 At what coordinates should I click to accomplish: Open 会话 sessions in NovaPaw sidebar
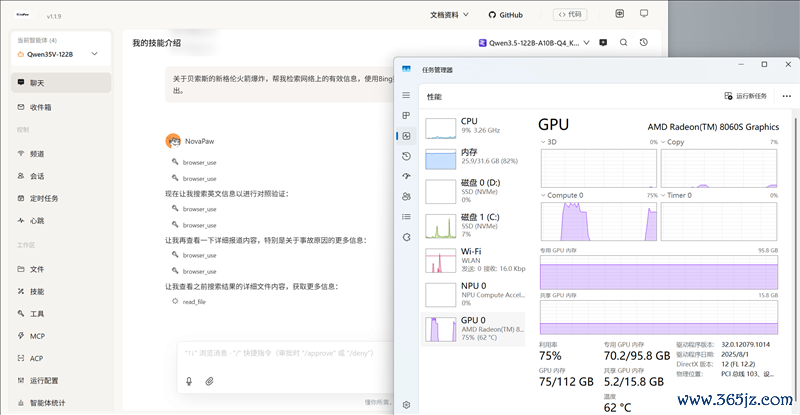click(61, 176)
